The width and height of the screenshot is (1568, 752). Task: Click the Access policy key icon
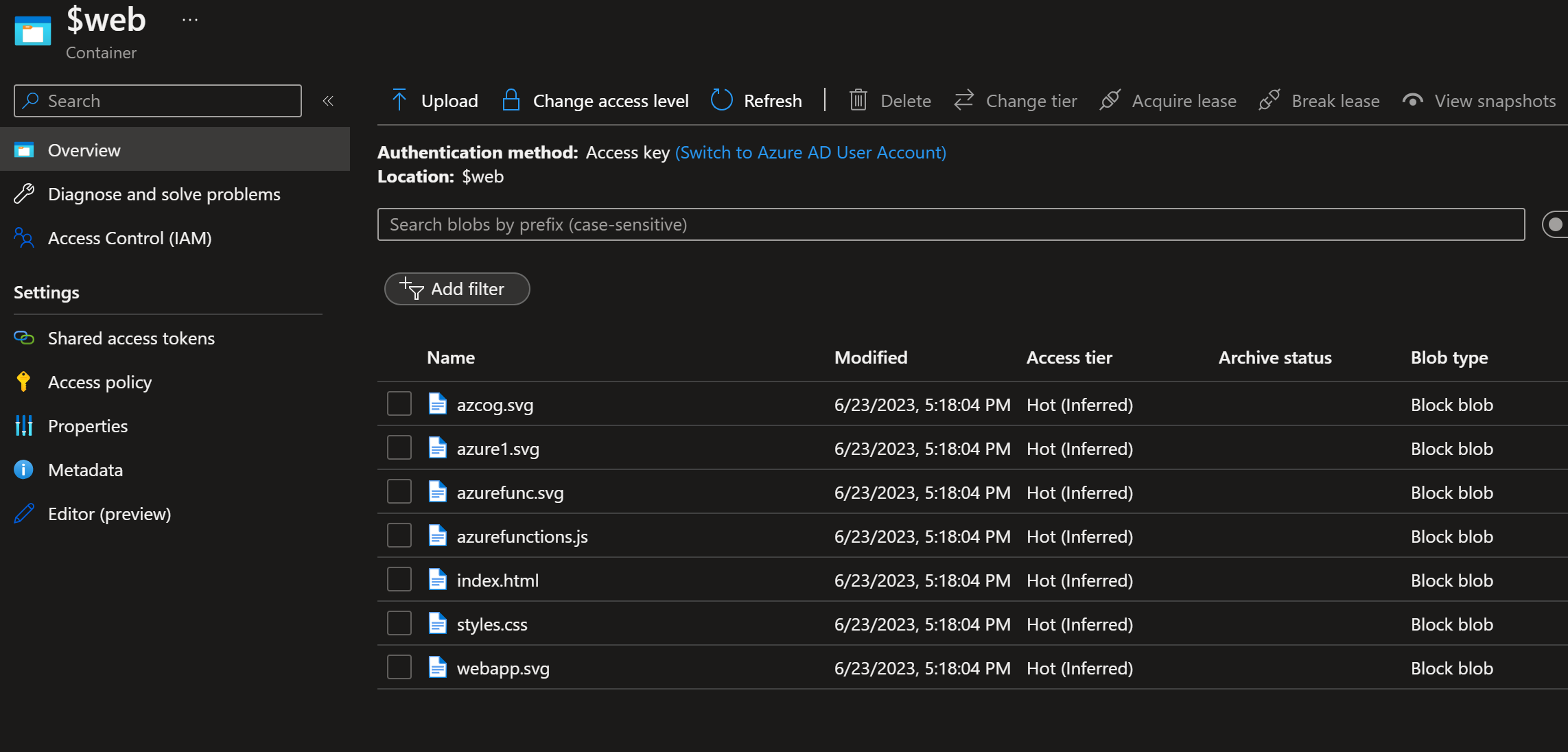pyautogui.click(x=23, y=381)
